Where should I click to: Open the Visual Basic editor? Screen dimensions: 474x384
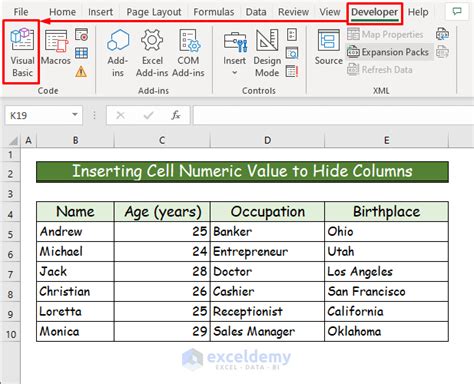[22, 53]
